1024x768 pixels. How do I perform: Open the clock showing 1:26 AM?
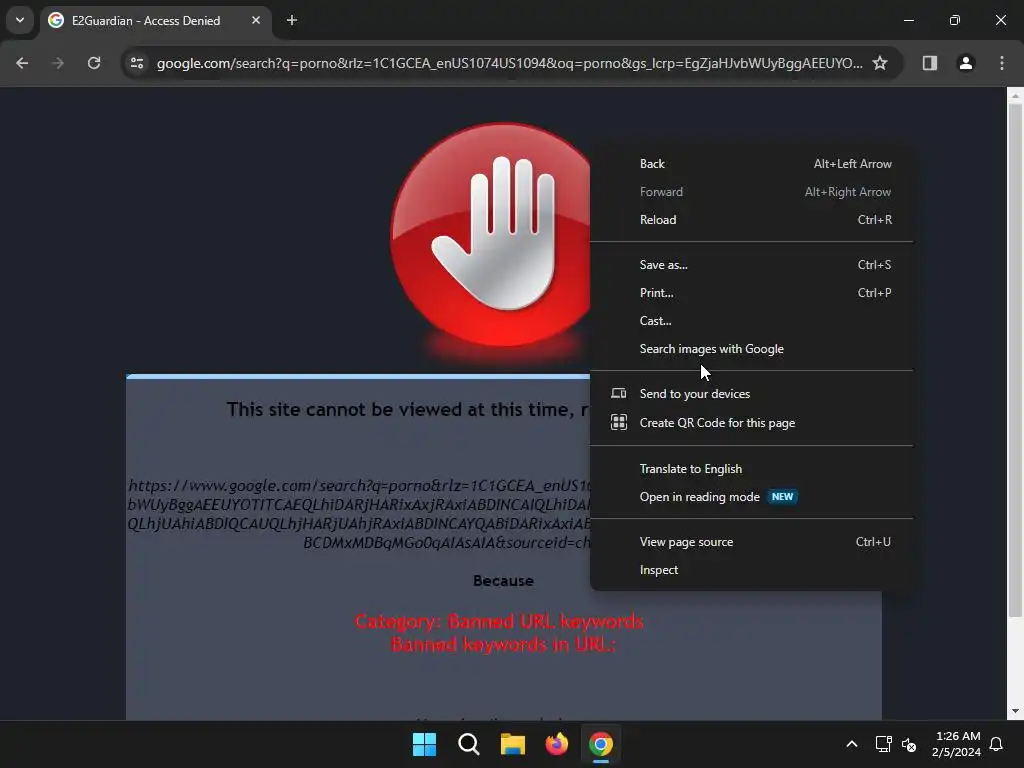[x=957, y=744]
